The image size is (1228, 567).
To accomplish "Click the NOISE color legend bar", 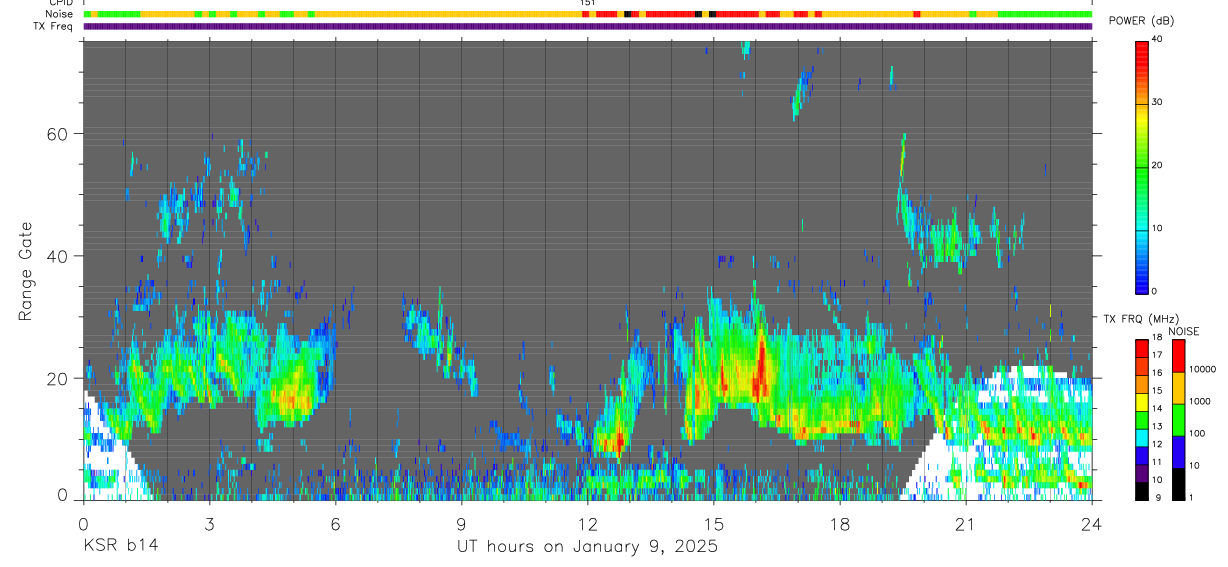I will tap(1178, 419).
